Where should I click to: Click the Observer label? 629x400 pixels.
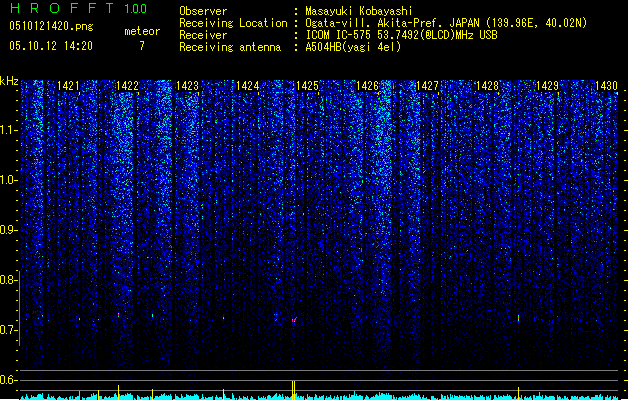coord(203,11)
